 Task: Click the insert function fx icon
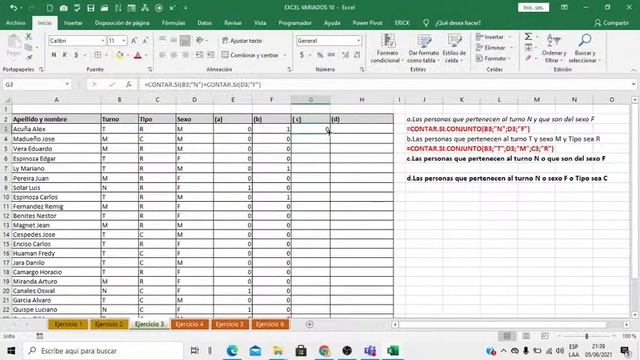(129, 84)
